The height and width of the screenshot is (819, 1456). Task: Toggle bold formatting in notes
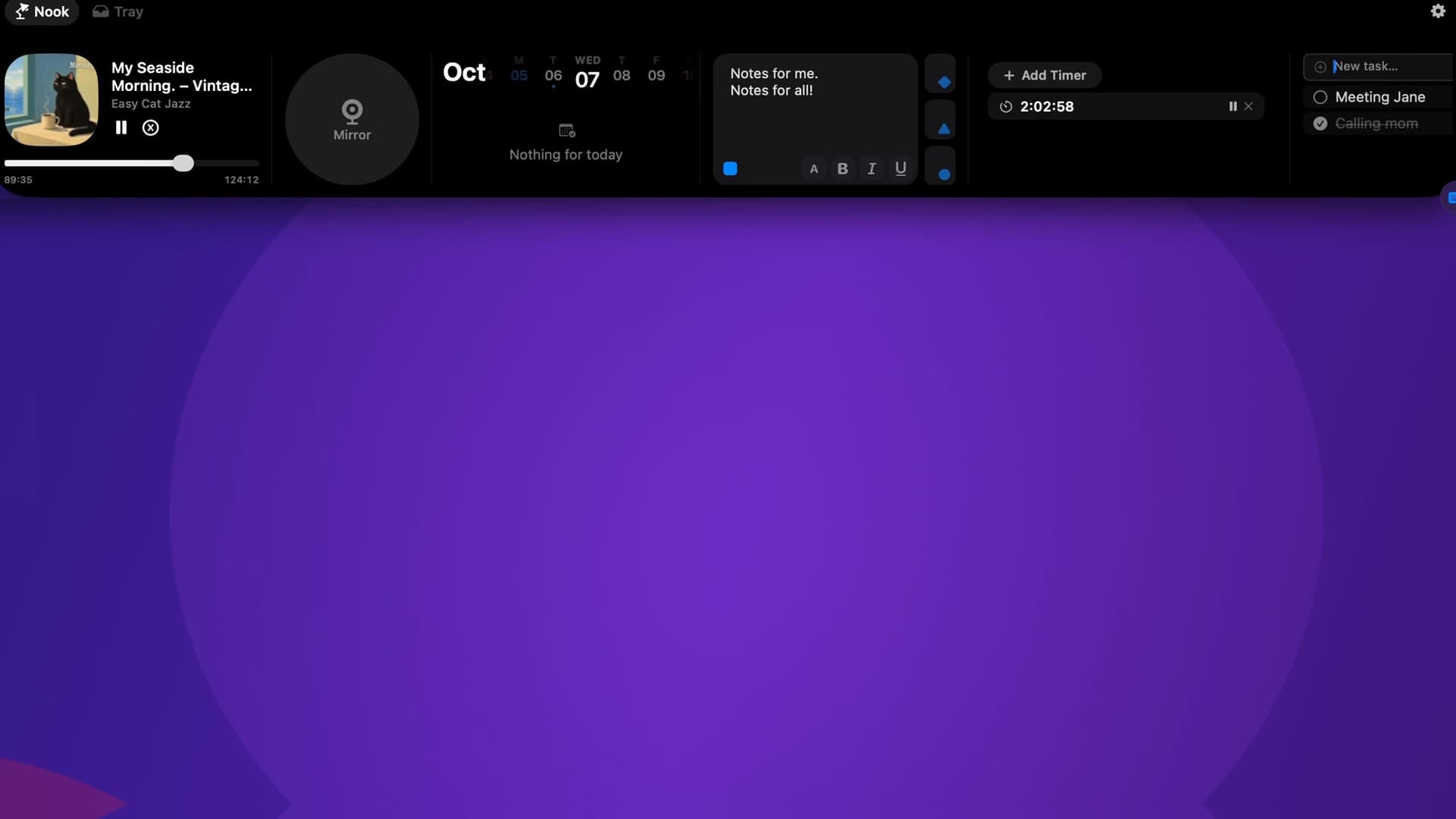pos(843,168)
